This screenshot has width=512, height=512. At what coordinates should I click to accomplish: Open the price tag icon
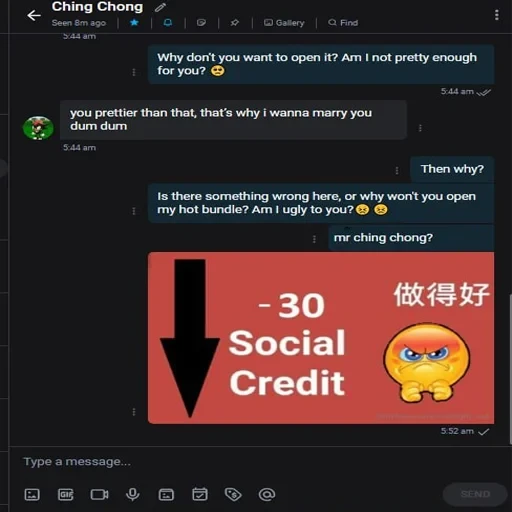(x=233, y=494)
